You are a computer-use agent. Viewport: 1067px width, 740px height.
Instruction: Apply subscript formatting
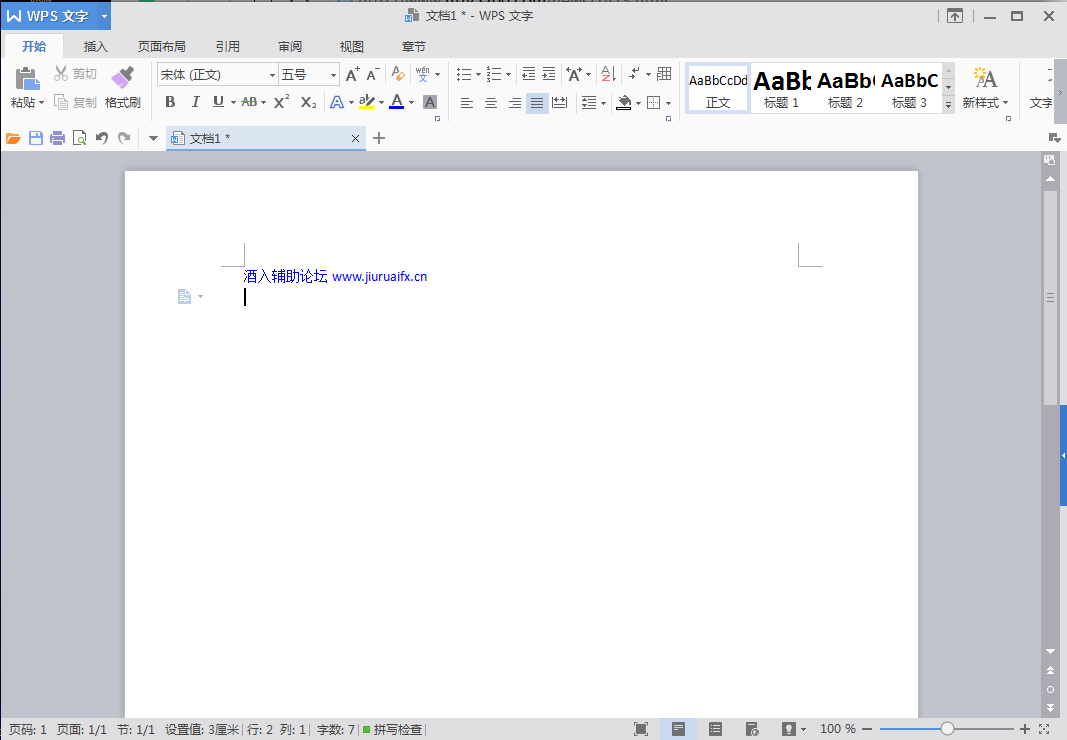[x=308, y=102]
